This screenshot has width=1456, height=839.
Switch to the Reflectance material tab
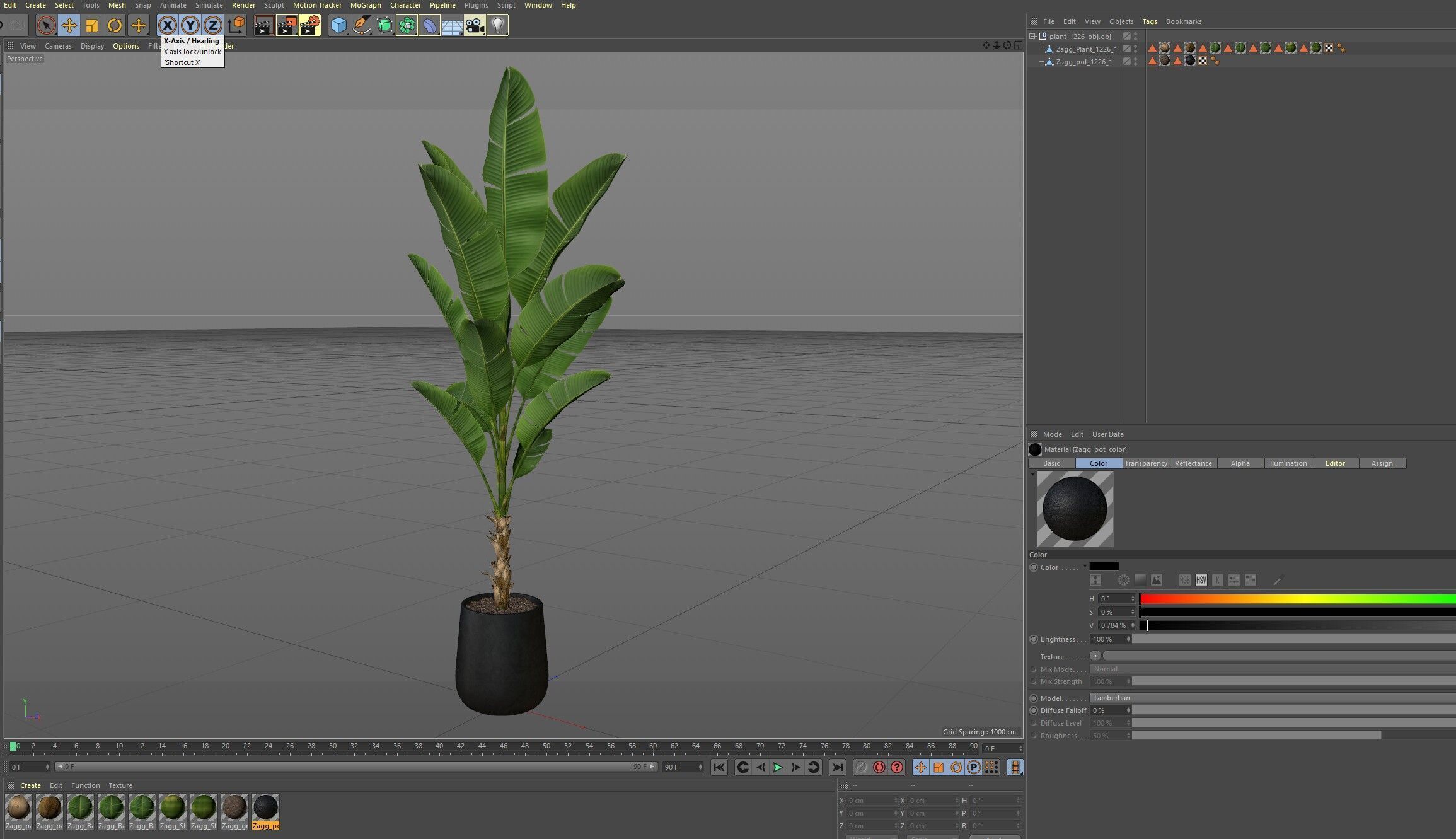[x=1193, y=463]
